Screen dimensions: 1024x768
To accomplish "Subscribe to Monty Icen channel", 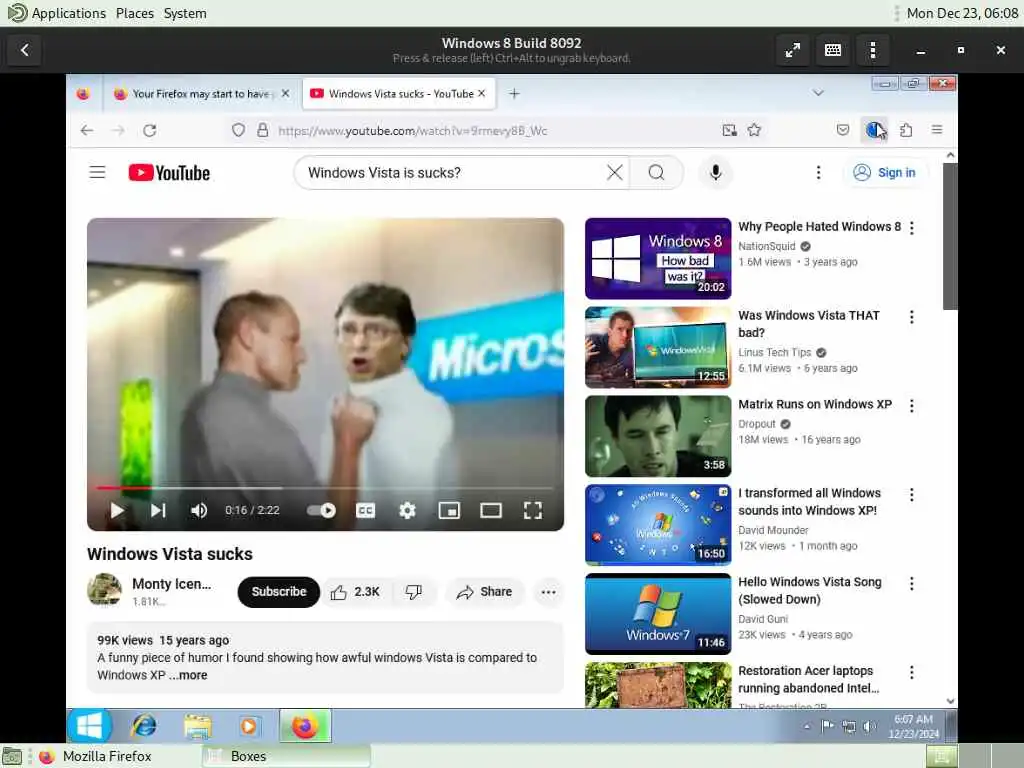I will 279,592.
